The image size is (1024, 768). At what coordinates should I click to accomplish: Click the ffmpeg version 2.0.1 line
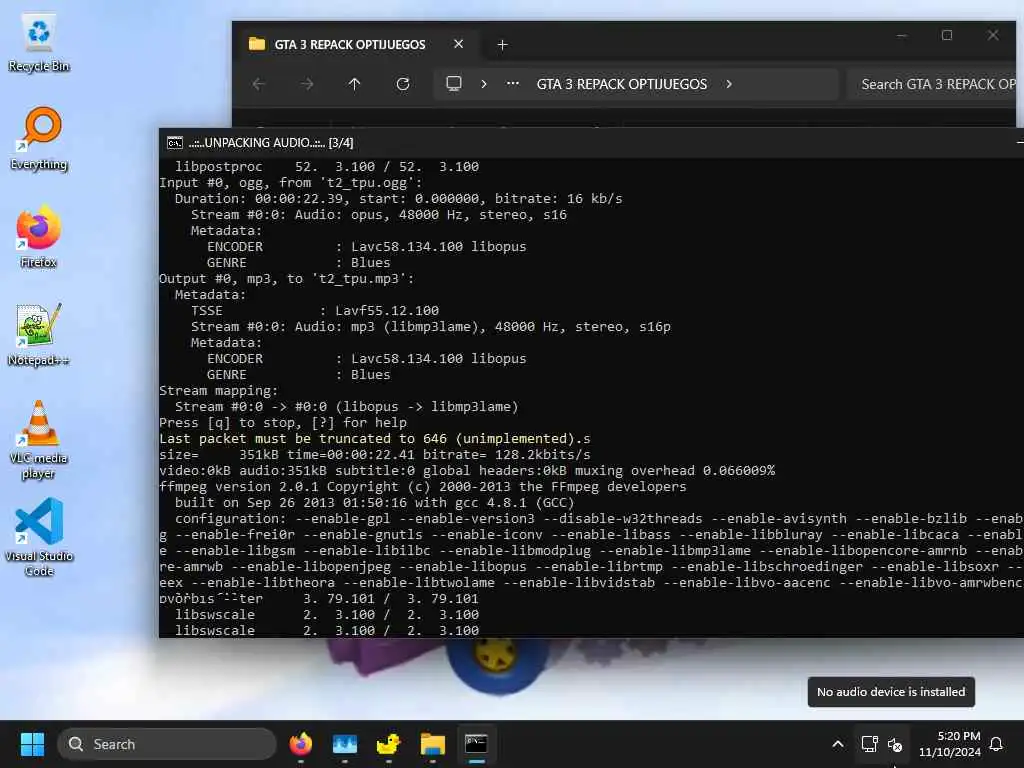pyautogui.click(x=423, y=487)
